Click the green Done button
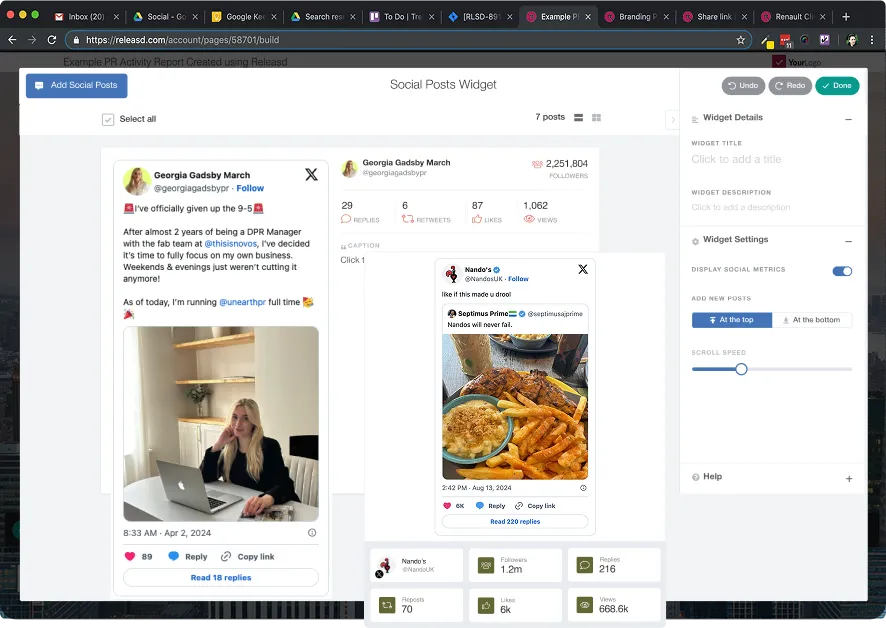 [837, 86]
